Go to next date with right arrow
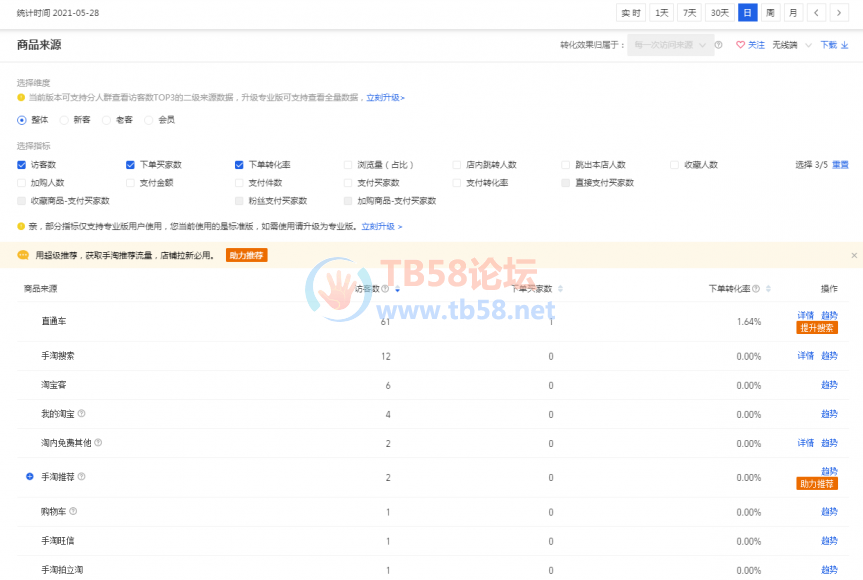This screenshot has width=863, height=580. coord(839,13)
